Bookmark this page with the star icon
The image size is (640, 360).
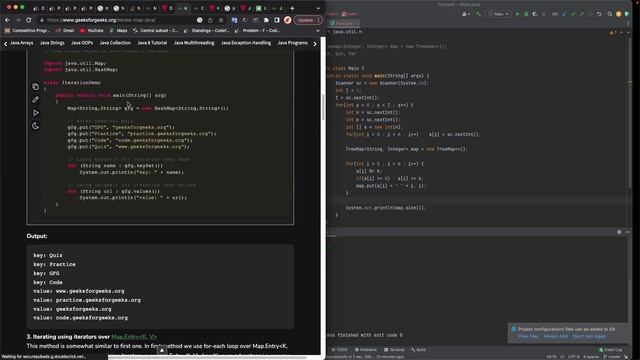coord(221,20)
